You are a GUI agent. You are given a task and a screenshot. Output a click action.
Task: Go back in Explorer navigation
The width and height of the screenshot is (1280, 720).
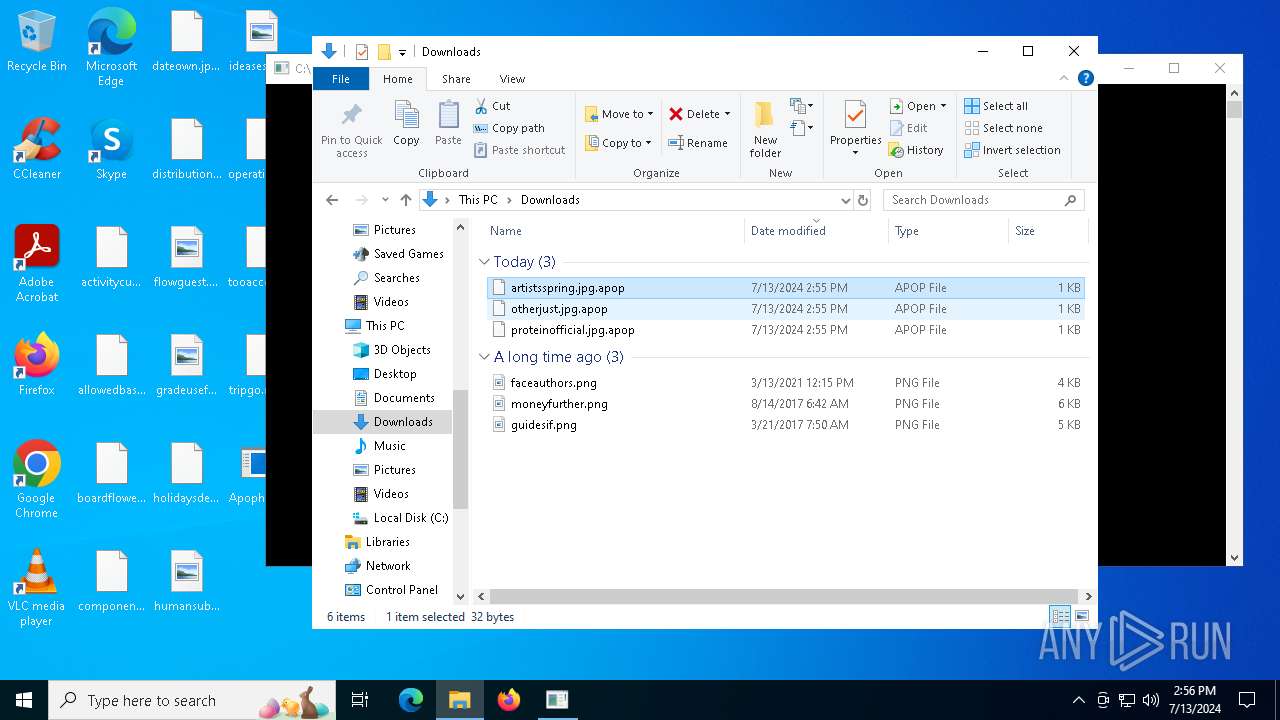pos(332,200)
